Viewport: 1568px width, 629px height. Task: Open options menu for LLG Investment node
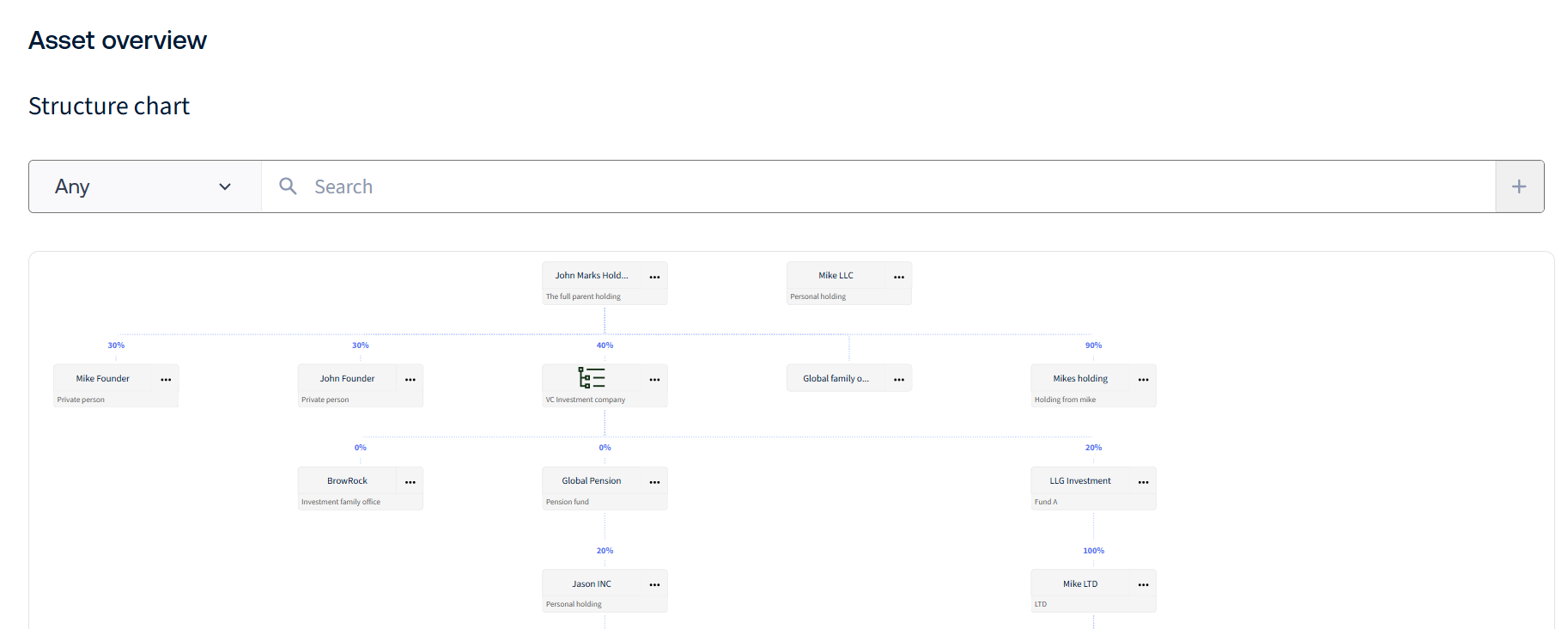(1143, 482)
